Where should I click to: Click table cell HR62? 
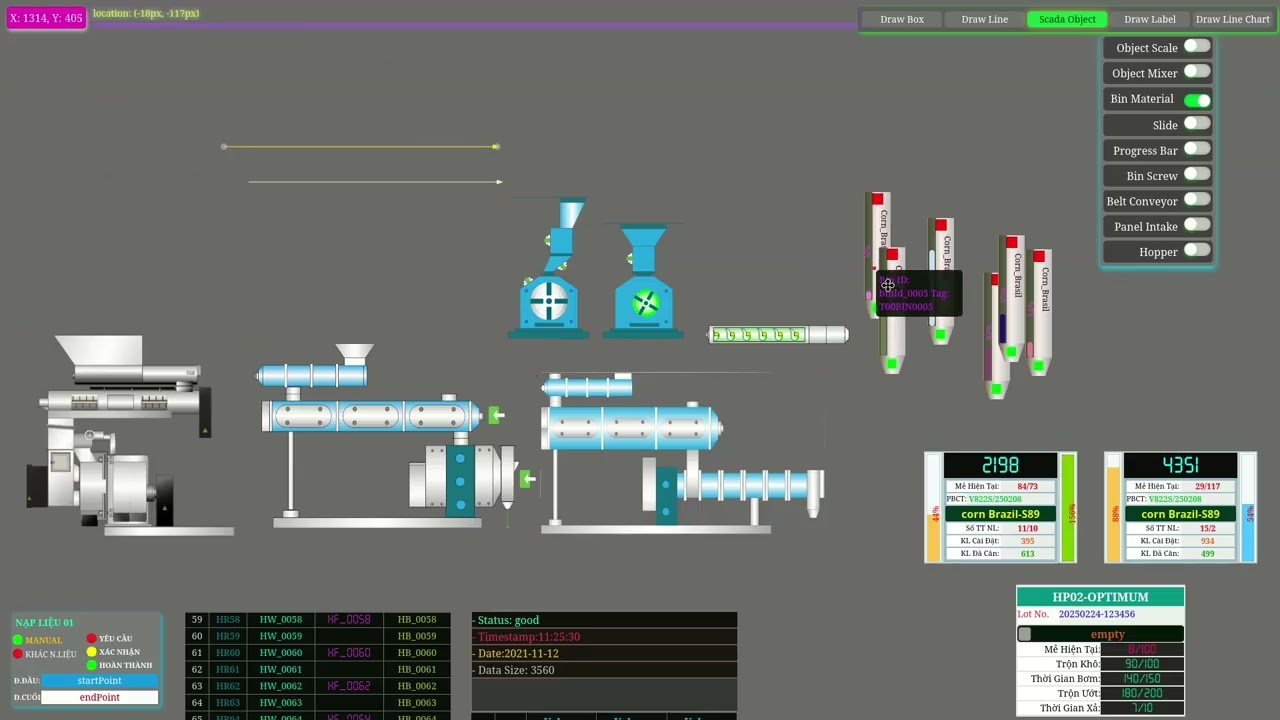tap(228, 686)
